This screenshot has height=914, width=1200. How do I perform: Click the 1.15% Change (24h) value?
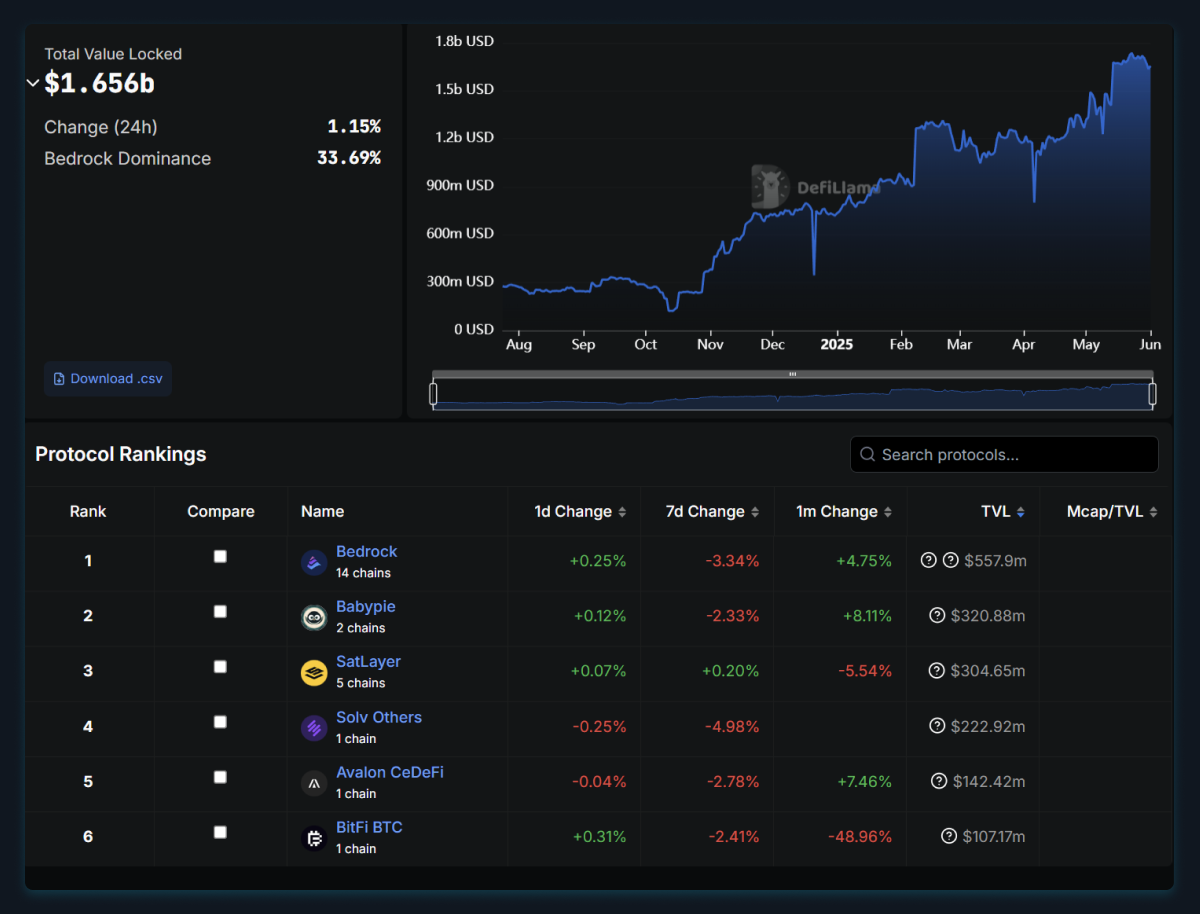(x=354, y=127)
